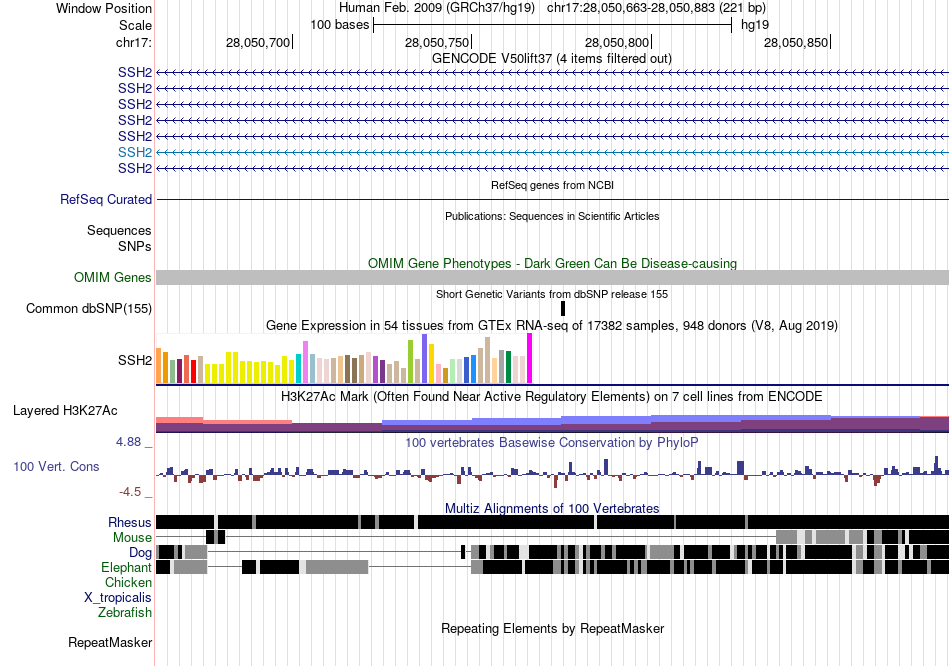Click the RefSeq Curated gene line
The image size is (950, 666).
552,199
